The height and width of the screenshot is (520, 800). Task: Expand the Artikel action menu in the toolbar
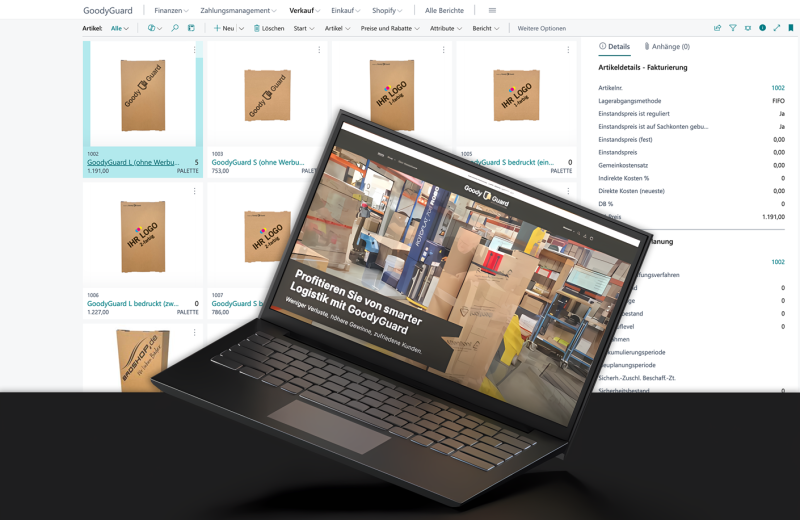[x=337, y=29]
